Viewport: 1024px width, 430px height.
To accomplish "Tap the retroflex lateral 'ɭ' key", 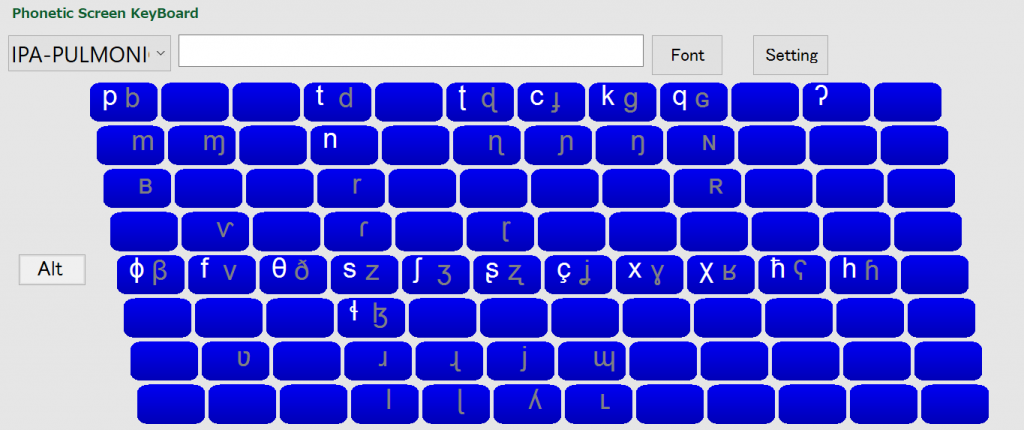I will tap(455, 404).
